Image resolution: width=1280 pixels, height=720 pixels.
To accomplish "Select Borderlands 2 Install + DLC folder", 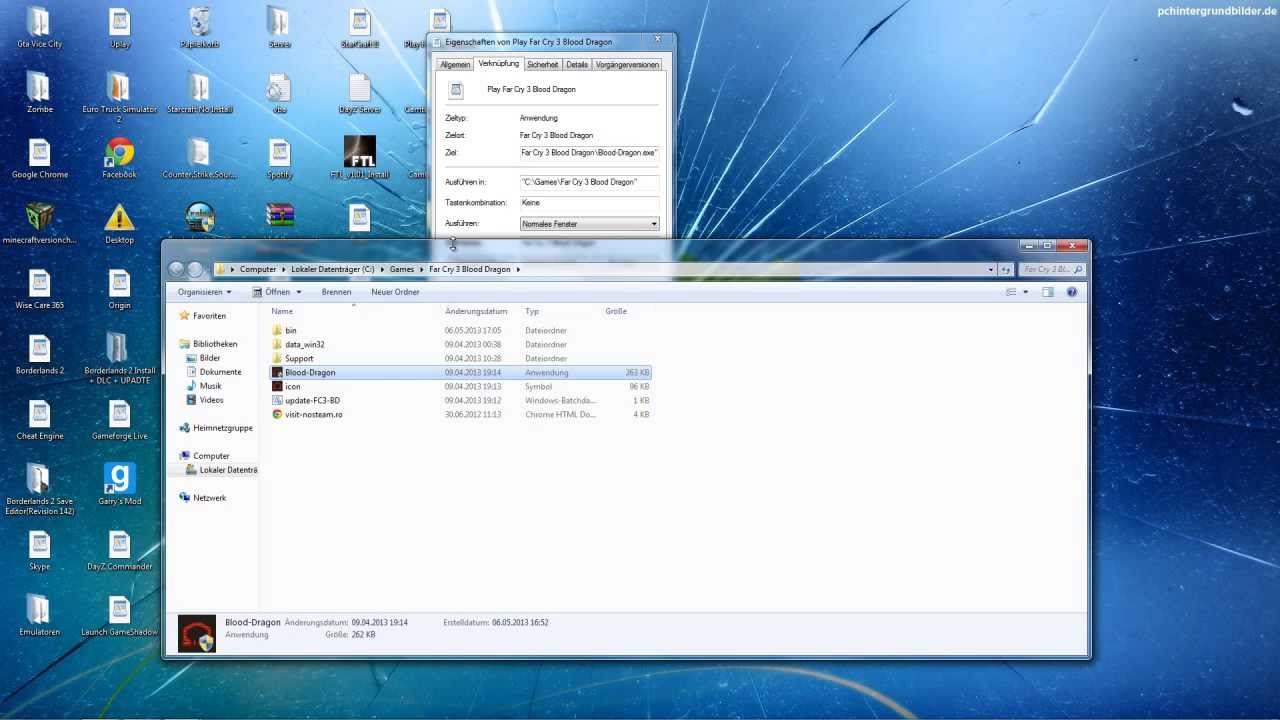I will coord(119,358).
